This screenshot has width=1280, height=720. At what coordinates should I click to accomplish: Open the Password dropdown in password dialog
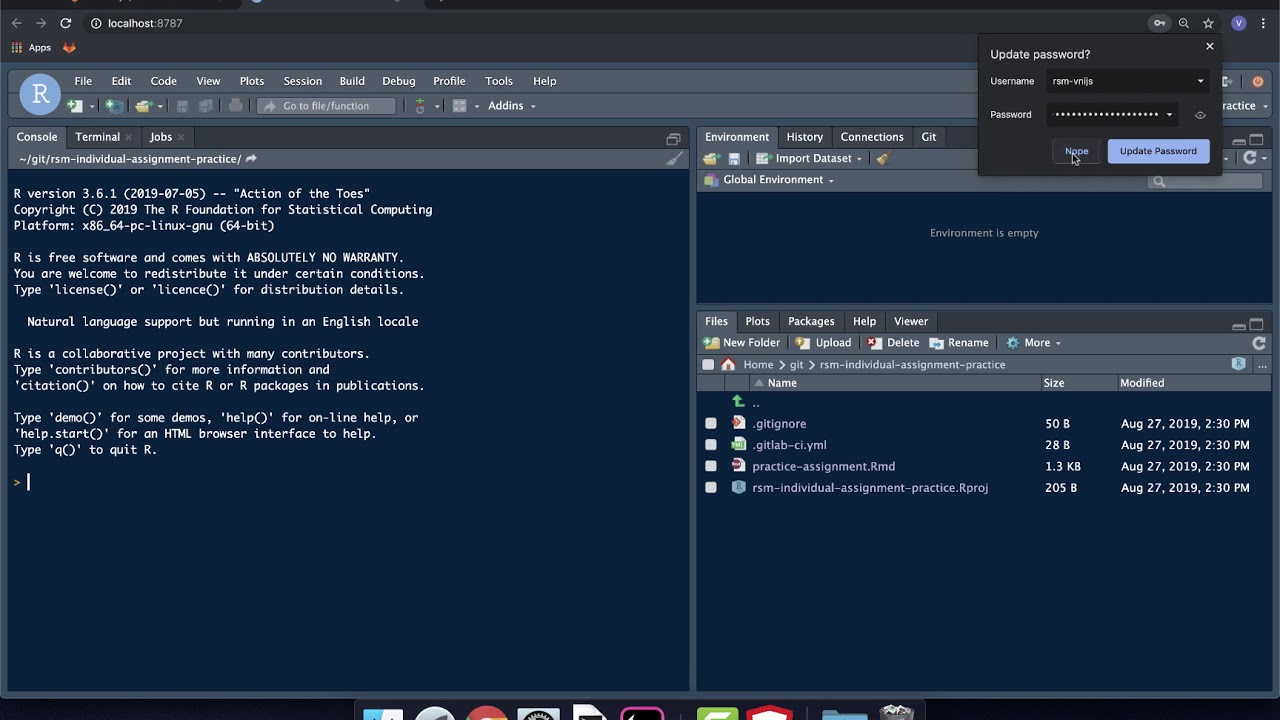[1168, 115]
